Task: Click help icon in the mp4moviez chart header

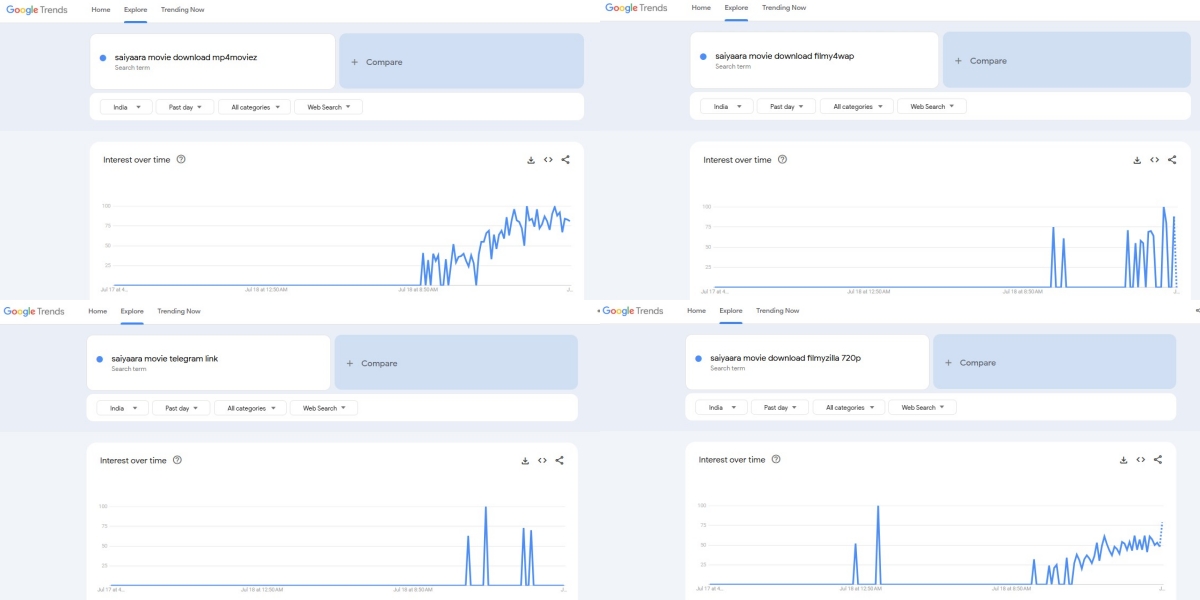Action: [181, 160]
